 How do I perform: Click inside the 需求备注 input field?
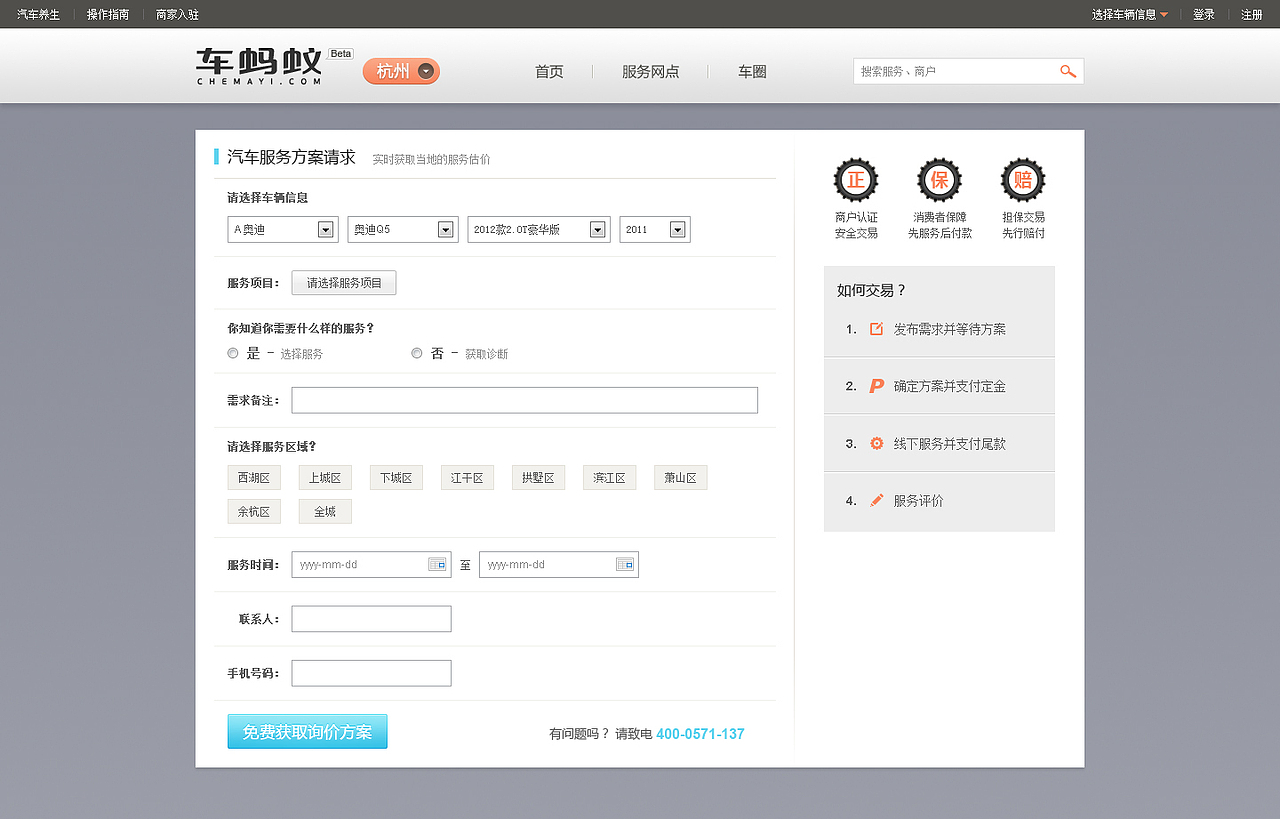(x=524, y=400)
